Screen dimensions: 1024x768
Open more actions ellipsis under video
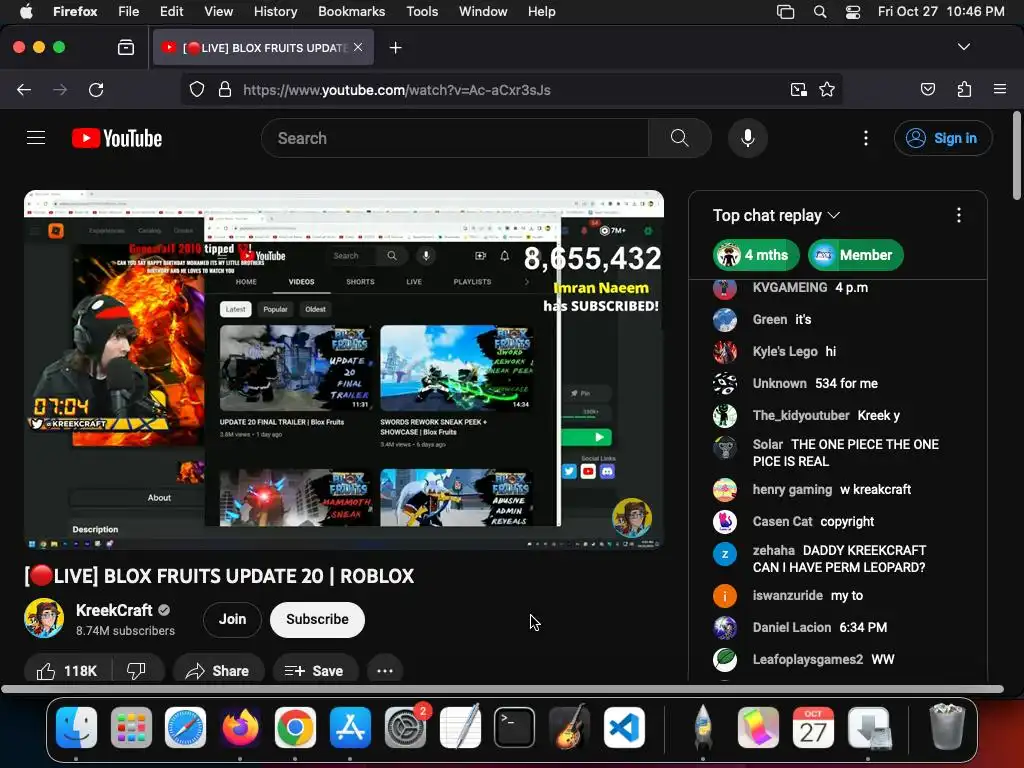(385, 671)
